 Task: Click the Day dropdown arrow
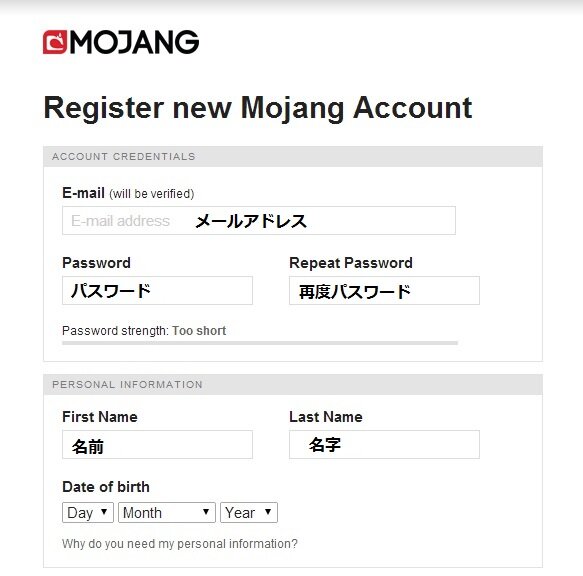(104, 512)
